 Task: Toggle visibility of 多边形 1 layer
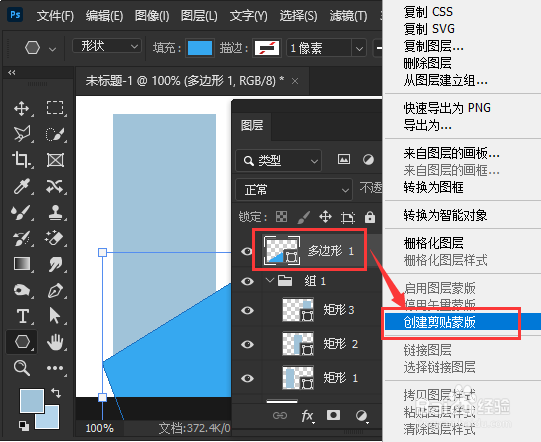tap(247, 251)
